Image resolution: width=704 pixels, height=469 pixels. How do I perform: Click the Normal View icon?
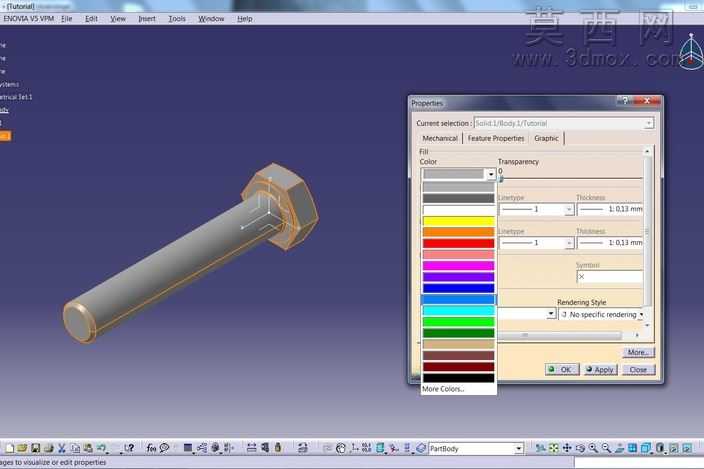pos(620,448)
